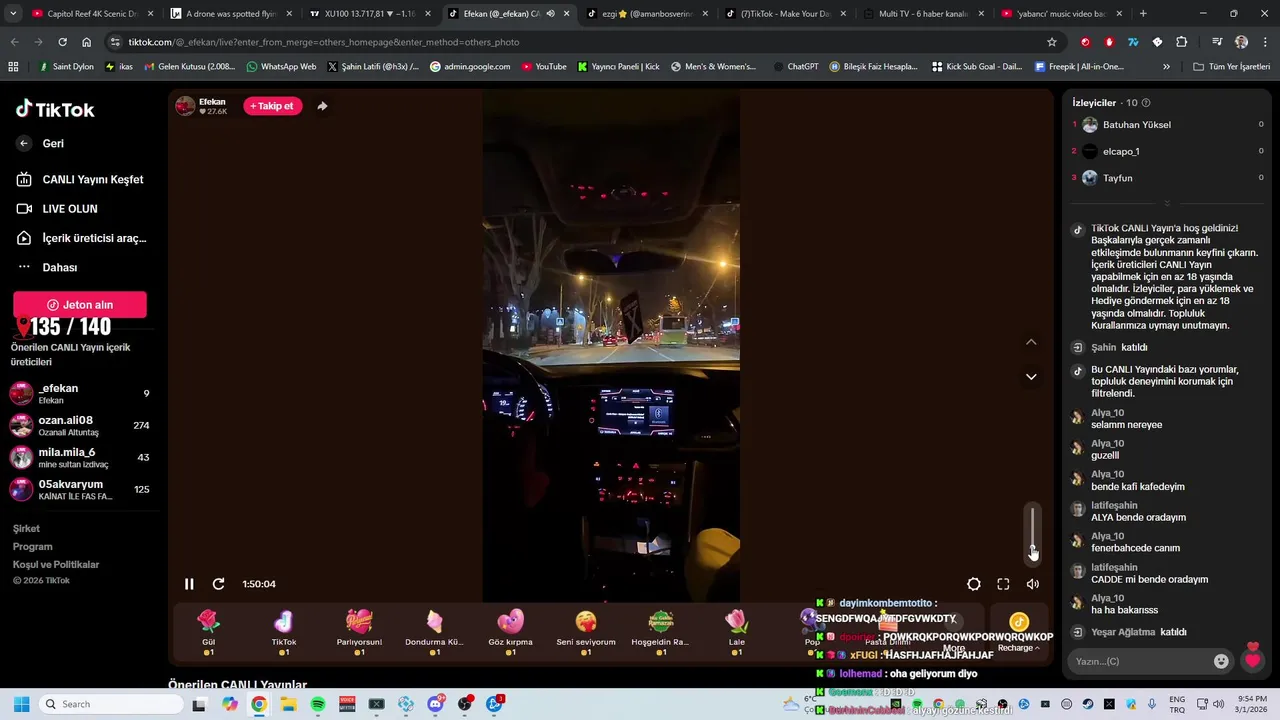Open ozan.ali08 recommended live stream
Image resolution: width=1280 pixels, height=720 pixels.
[80, 425]
